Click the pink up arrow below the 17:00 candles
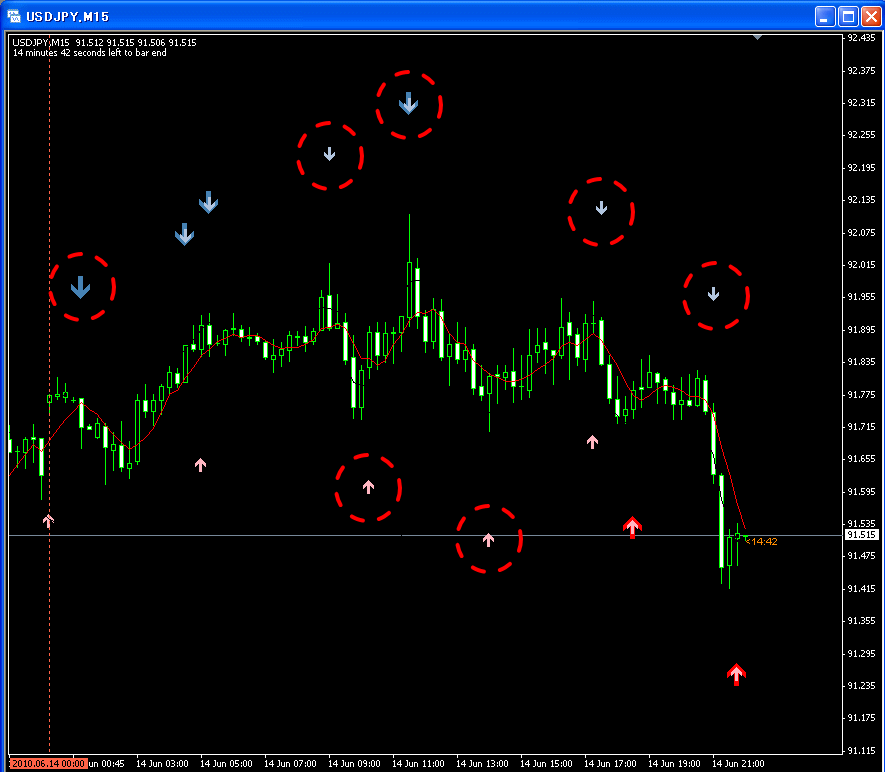Image resolution: width=885 pixels, height=772 pixels. tap(592, 441)
